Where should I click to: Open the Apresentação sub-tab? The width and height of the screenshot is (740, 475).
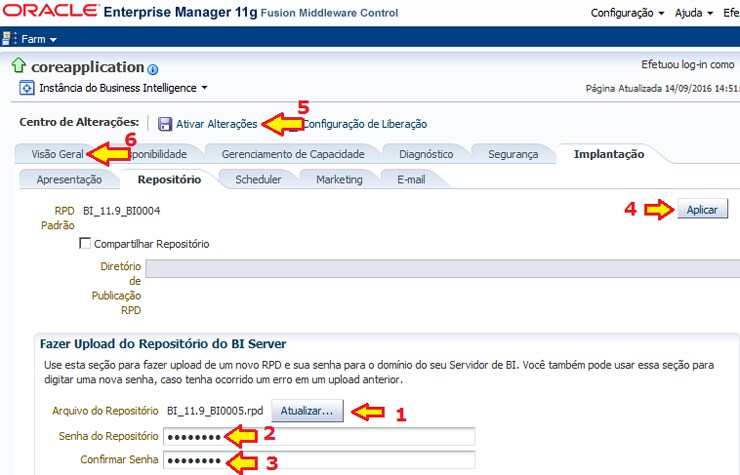(69, 179)
